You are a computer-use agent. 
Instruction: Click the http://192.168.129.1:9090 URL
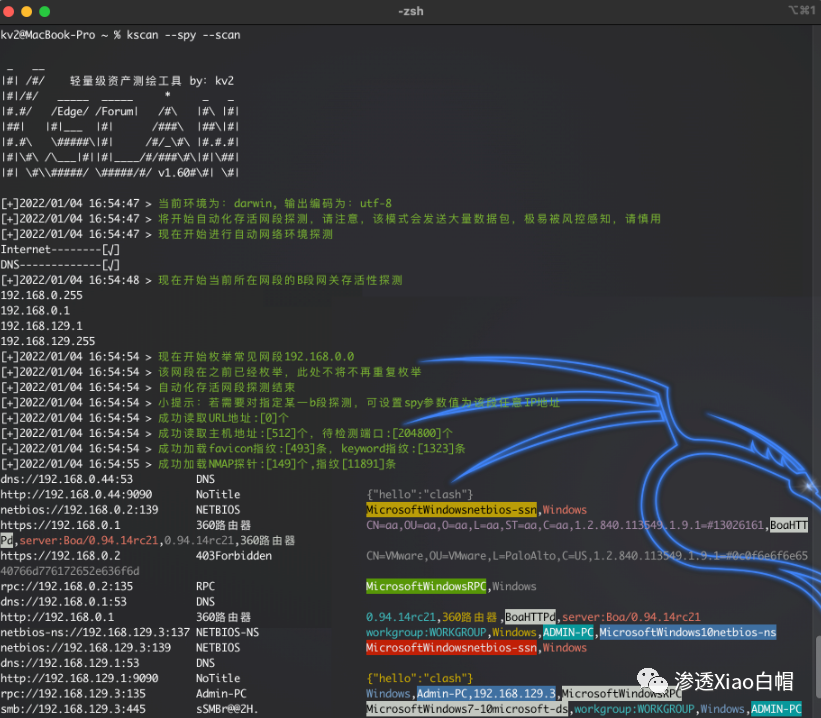click(80, 678)
